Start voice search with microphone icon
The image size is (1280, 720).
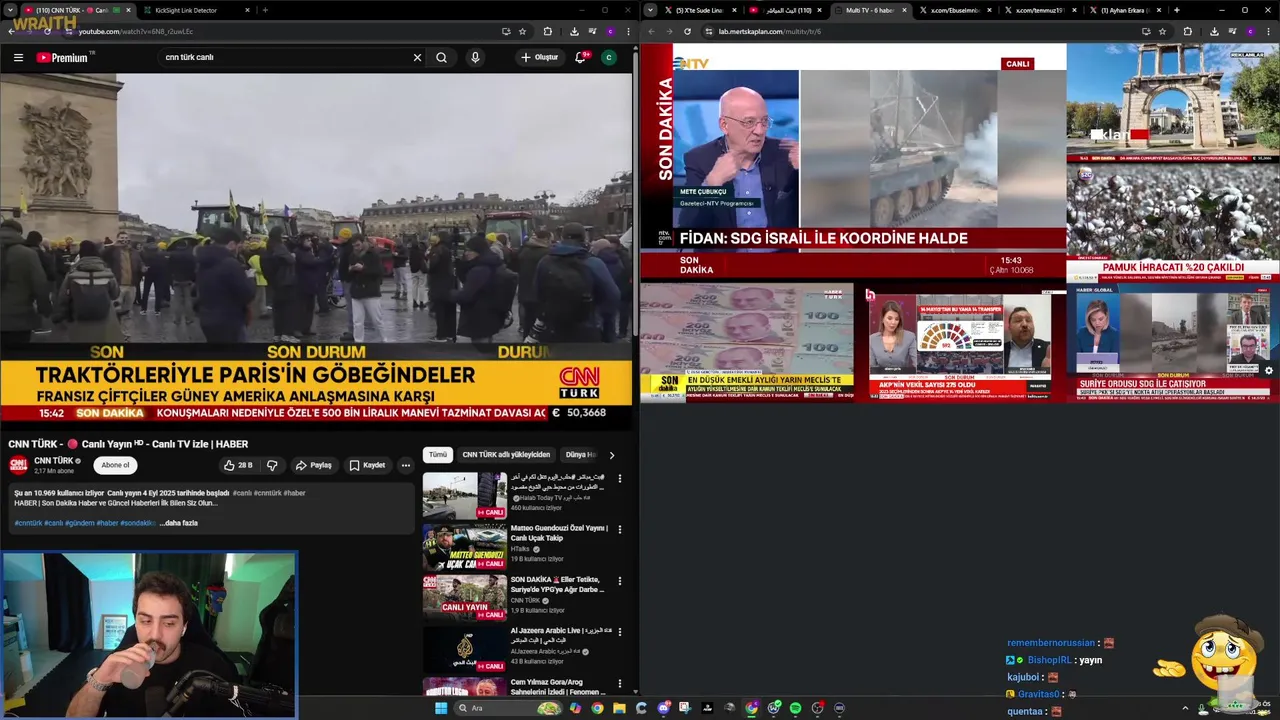[x=475, y=58]
